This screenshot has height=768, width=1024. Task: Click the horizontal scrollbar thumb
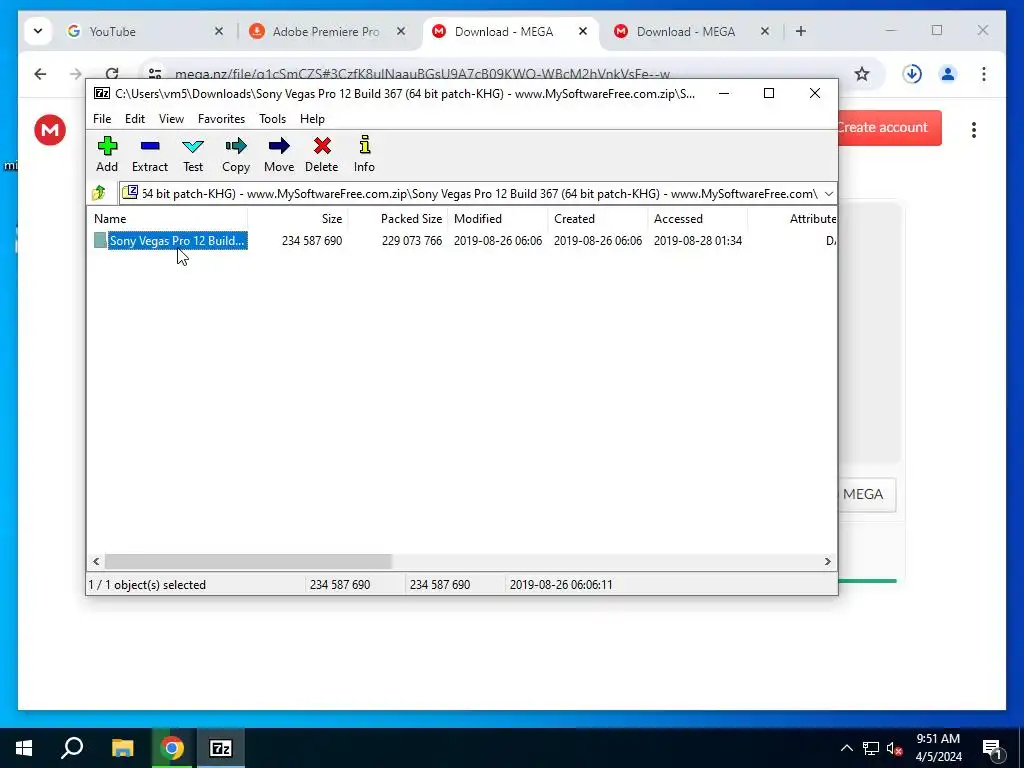point(248,562)
